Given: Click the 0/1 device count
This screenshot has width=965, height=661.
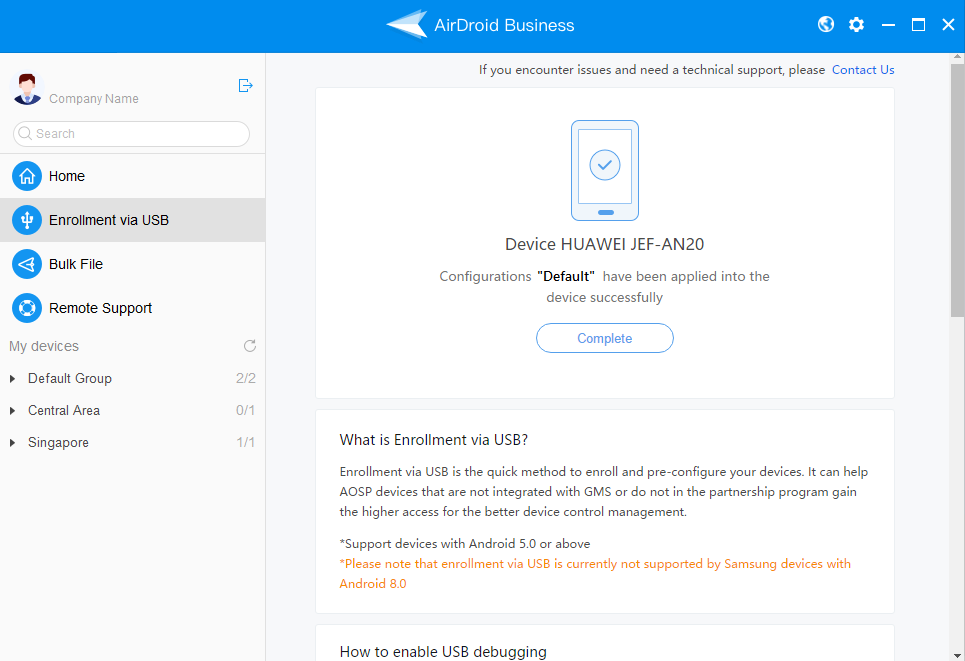Looking at the screenshot, I should [x=246, y=410].
